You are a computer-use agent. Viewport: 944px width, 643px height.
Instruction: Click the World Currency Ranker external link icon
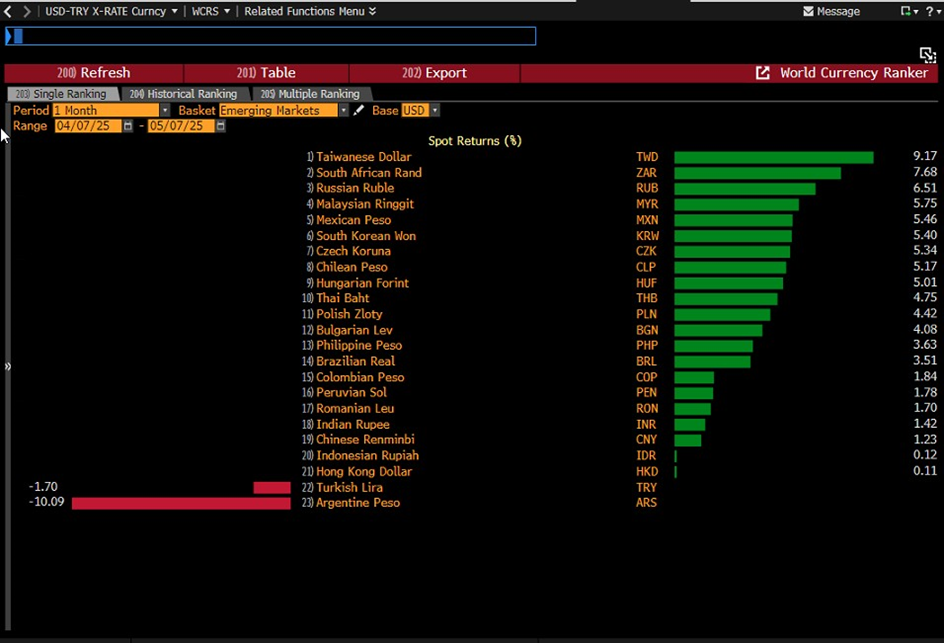[763, 73]
